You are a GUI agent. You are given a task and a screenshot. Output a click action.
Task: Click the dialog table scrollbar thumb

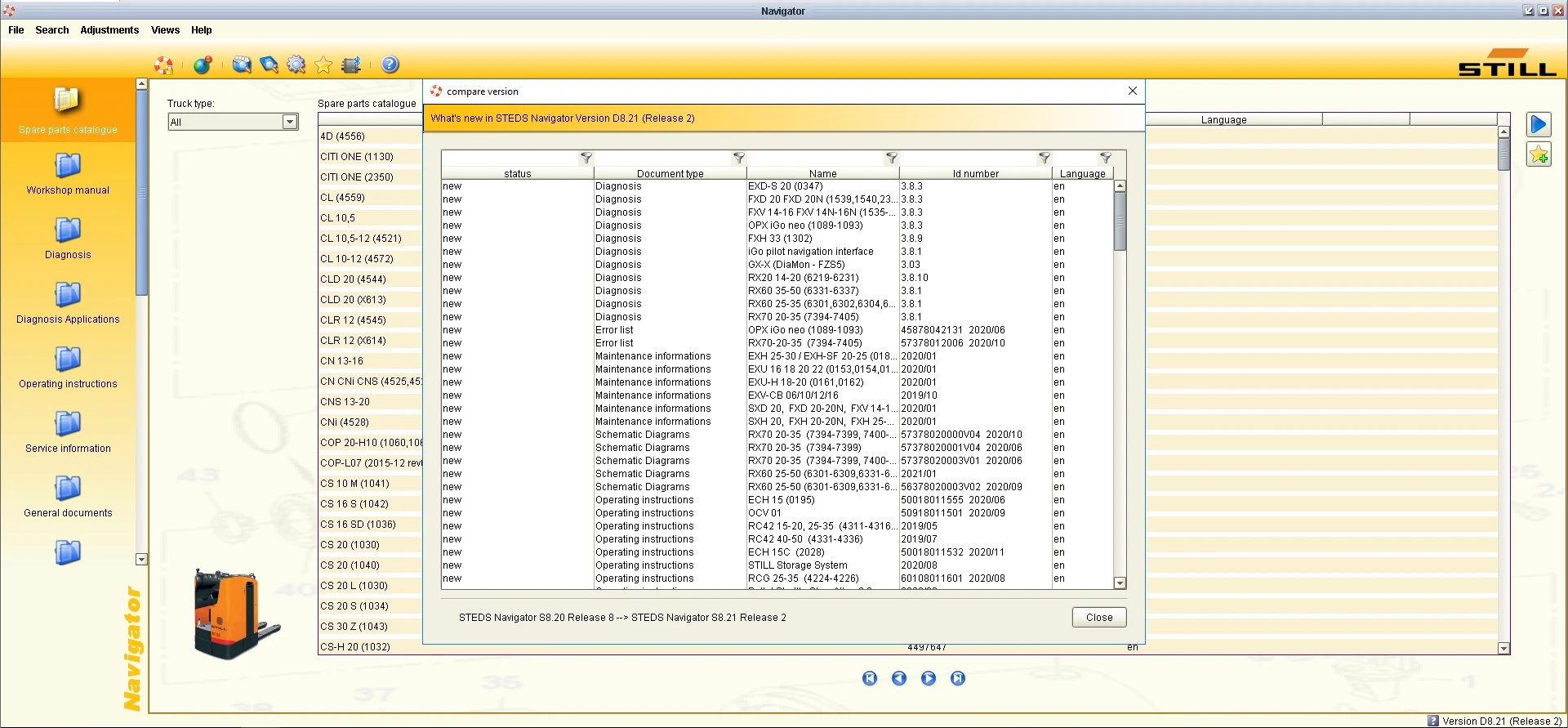(1120, 221)
